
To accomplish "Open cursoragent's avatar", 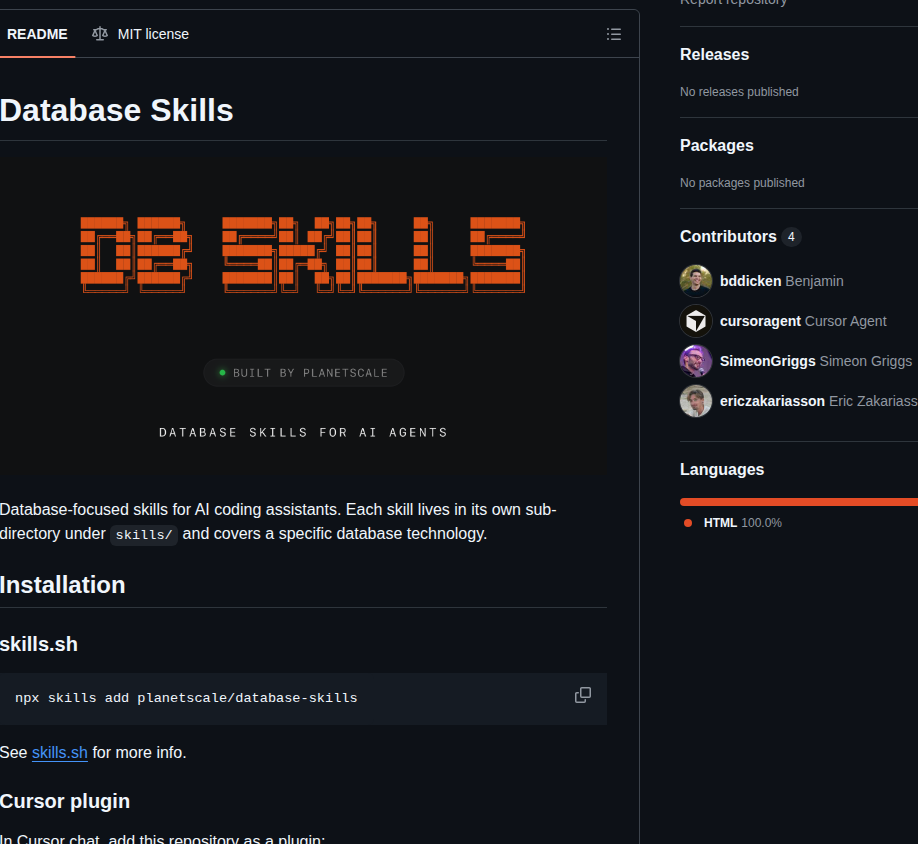I will click(x=696, y=321).
